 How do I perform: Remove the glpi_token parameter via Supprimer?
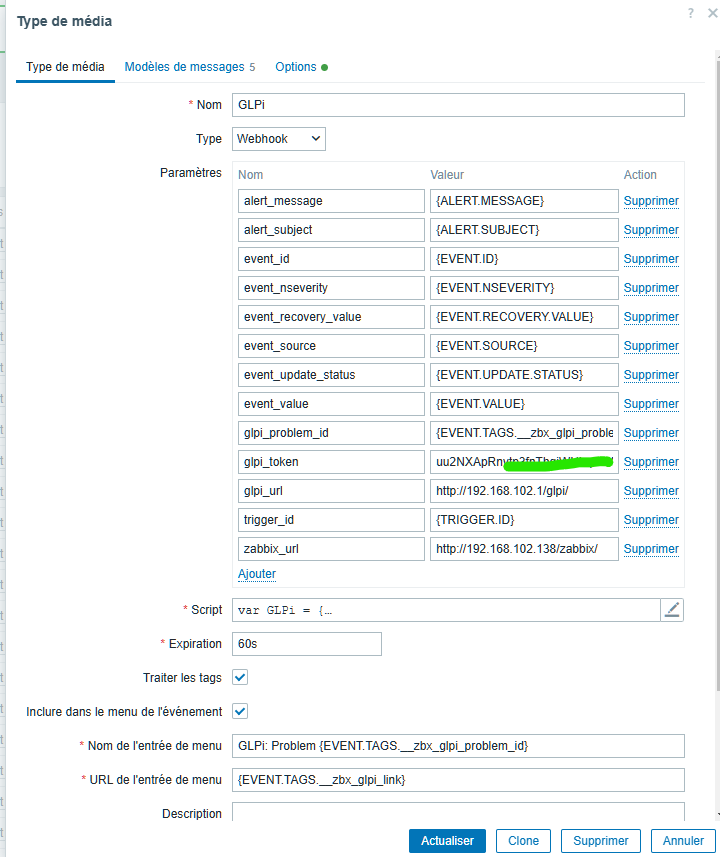[651, 462]
